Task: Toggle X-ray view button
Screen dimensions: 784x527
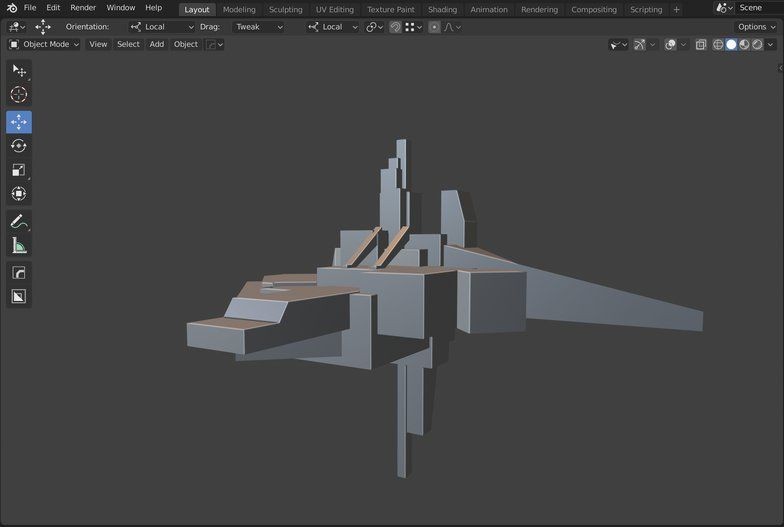Action: [701, 45]
